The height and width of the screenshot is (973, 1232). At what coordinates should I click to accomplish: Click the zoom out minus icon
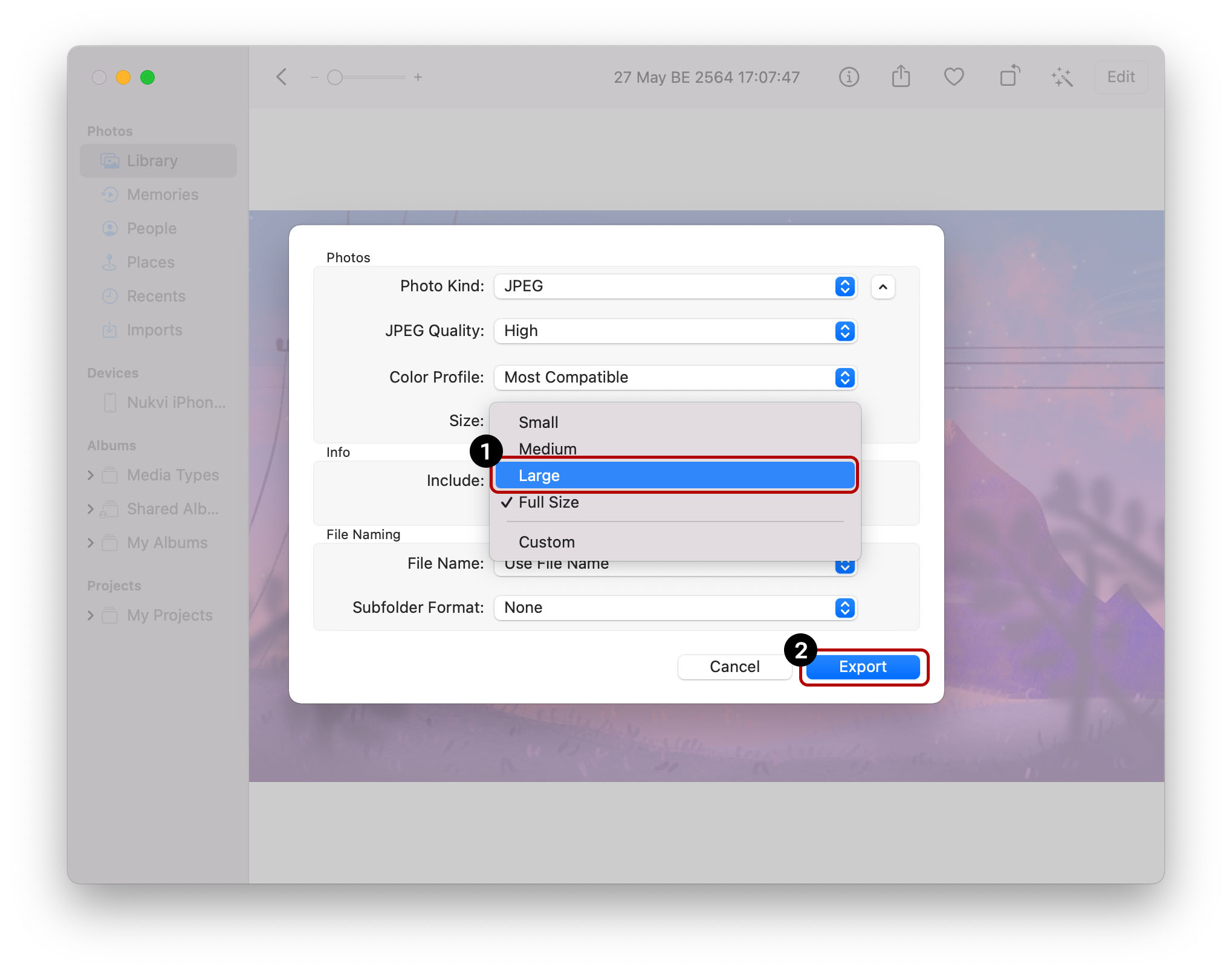pos(314,77)
